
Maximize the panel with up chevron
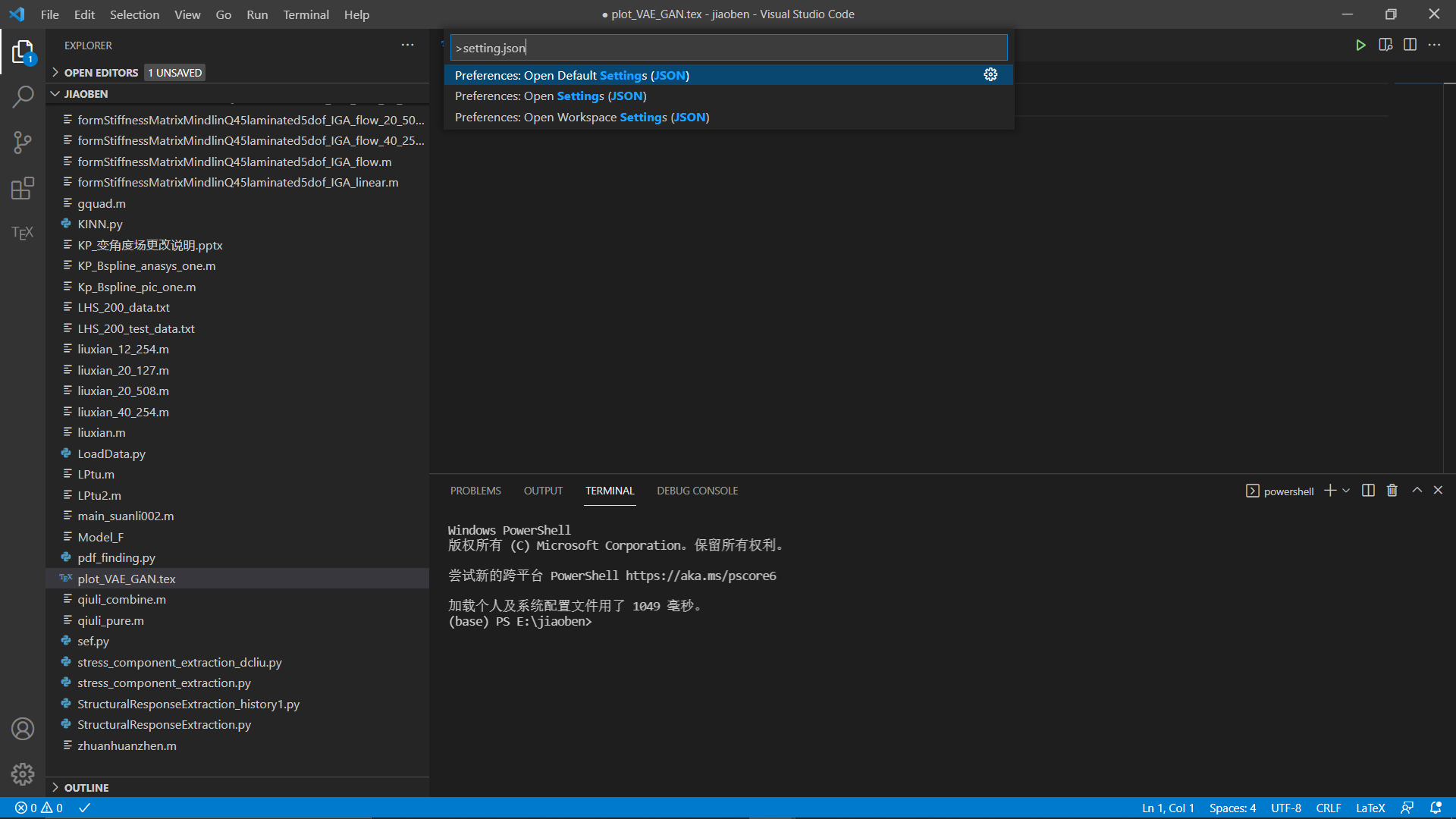point(1417,491)
